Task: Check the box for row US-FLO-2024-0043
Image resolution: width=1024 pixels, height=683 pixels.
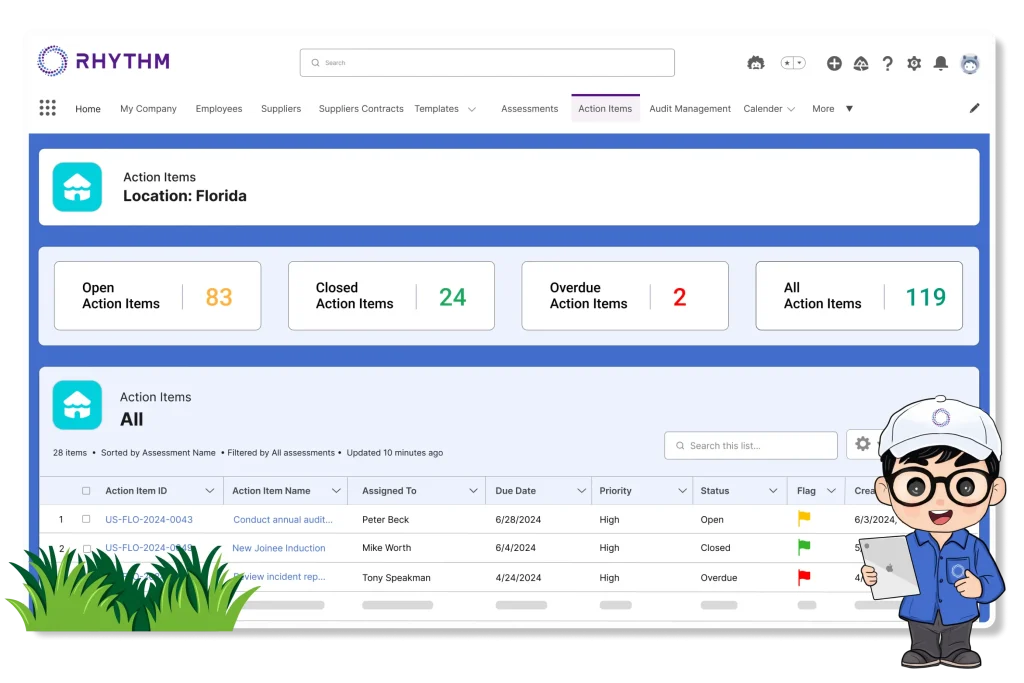Action: click(x=86, y=519)
